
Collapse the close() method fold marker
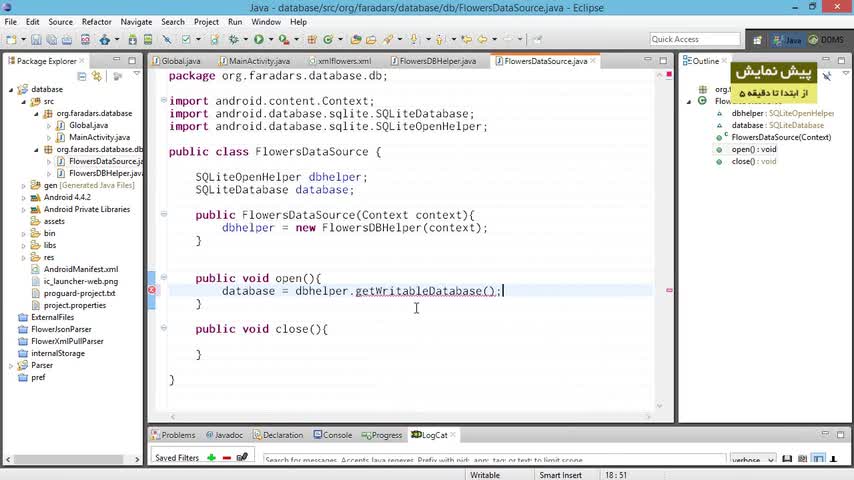[163, 328]
